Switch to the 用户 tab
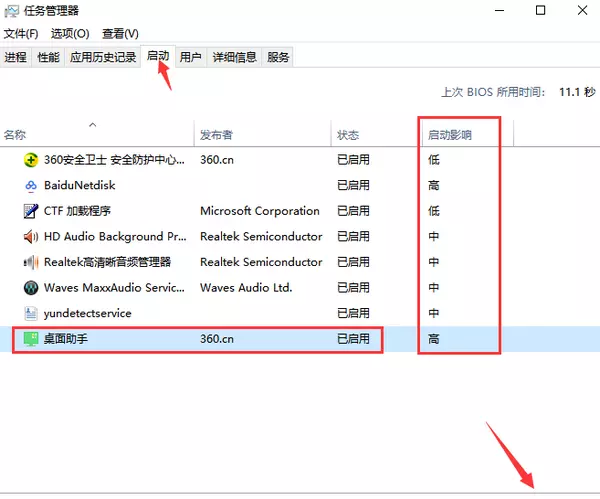 [191, 57]
